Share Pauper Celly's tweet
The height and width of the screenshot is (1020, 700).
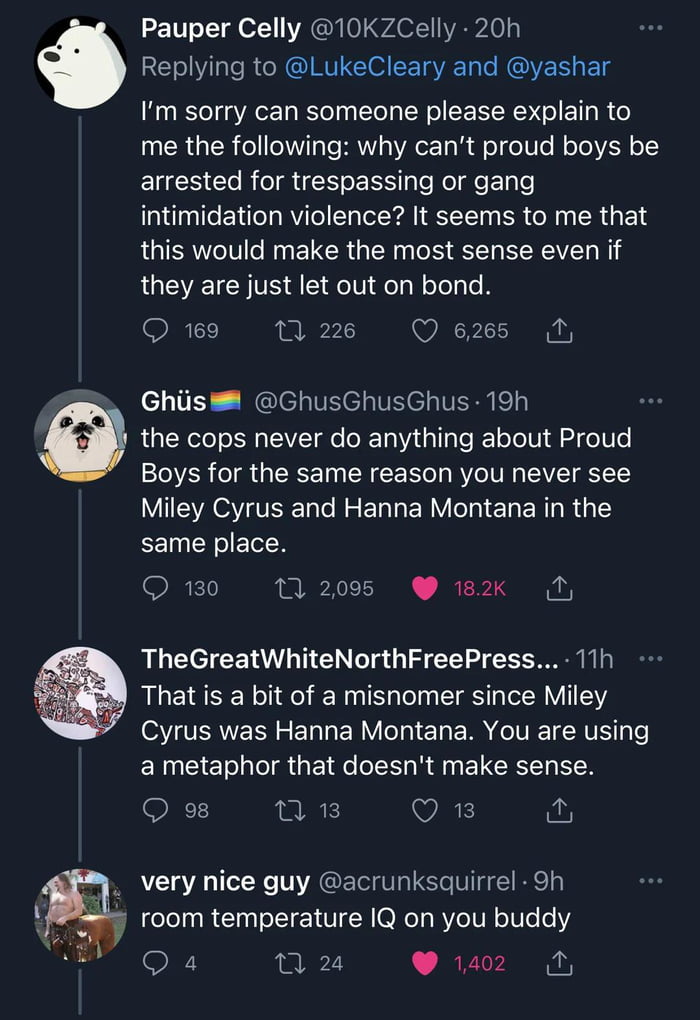(560, 330)
